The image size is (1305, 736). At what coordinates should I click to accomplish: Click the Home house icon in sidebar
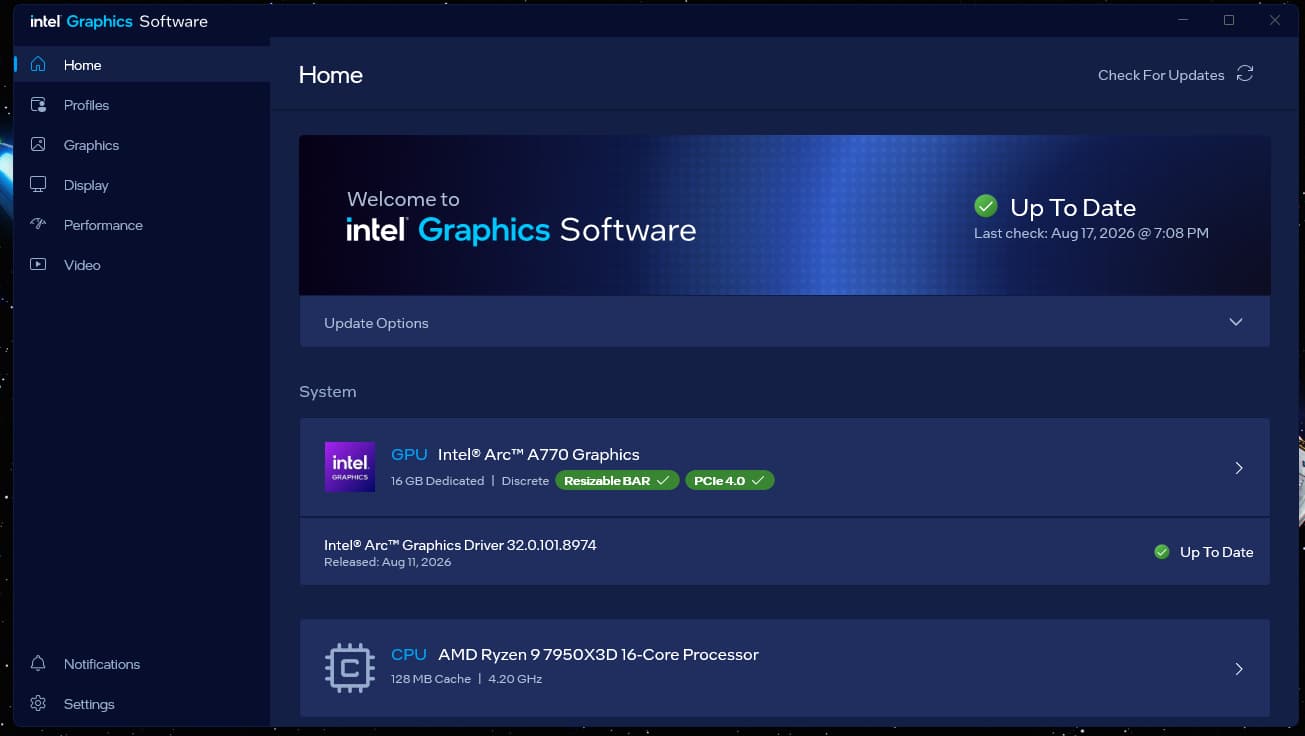pyautogui.click(x=38, y=64)
